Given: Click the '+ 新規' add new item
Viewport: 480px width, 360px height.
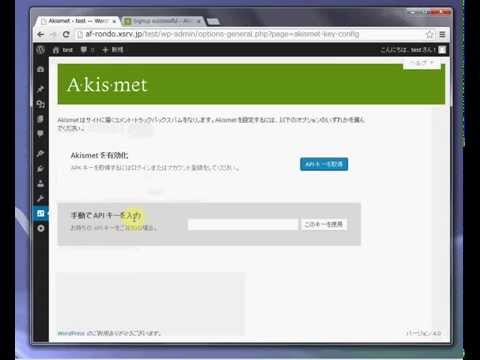Looking at the screenshot, I should [x=113, y=50].
